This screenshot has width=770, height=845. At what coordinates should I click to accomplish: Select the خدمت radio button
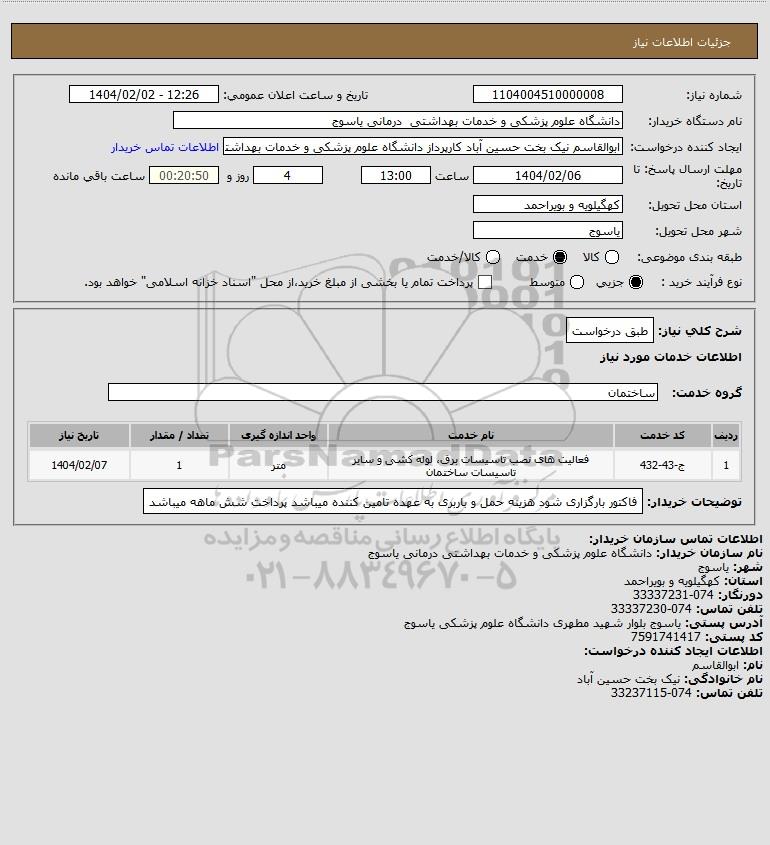click(x=560, y=258)
